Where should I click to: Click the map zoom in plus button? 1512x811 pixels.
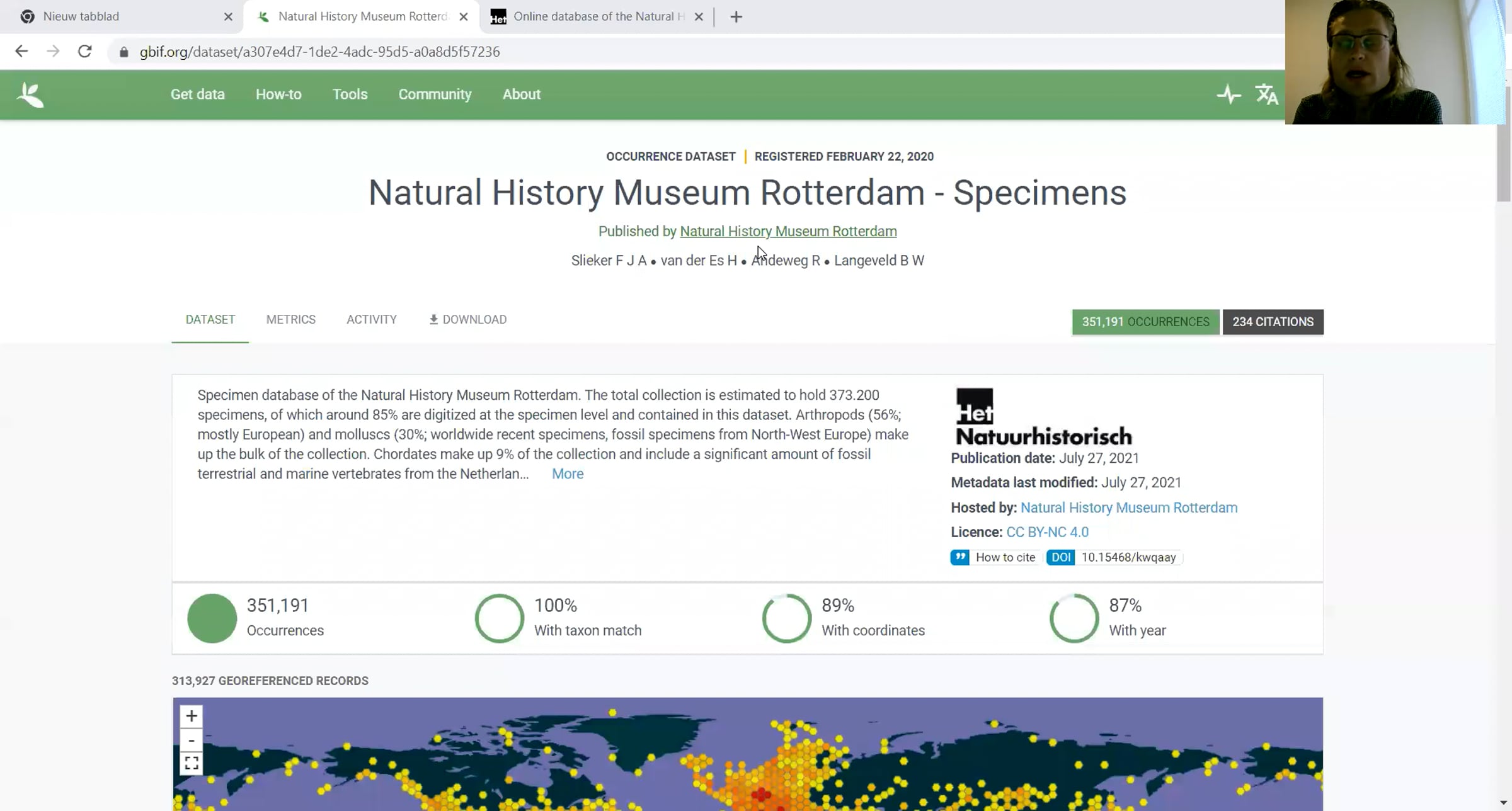point(192,716)
